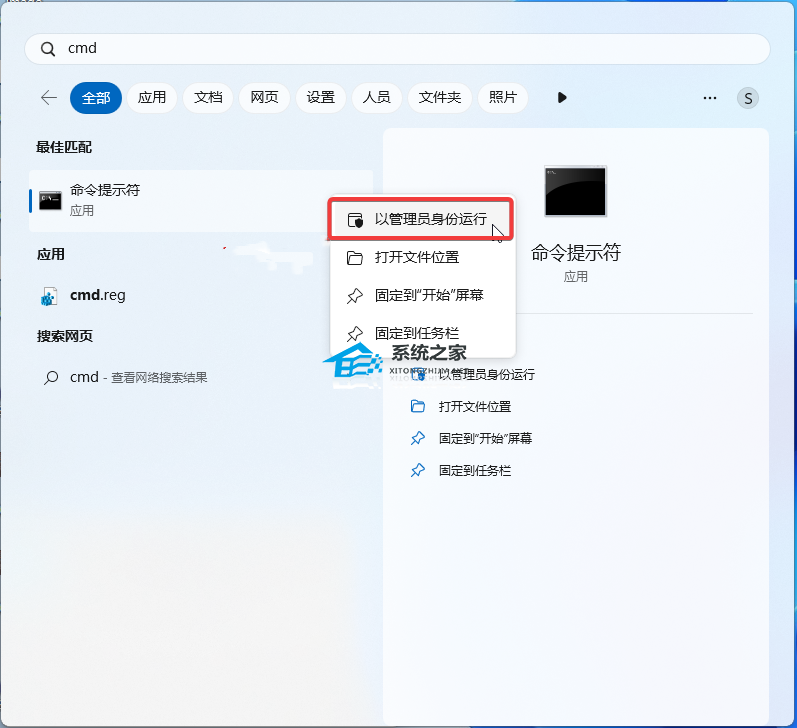This screenshot has height=728, width=797.
Task: Click the cmd search input field
Action: pyautogui.click(x=397, y=49)
